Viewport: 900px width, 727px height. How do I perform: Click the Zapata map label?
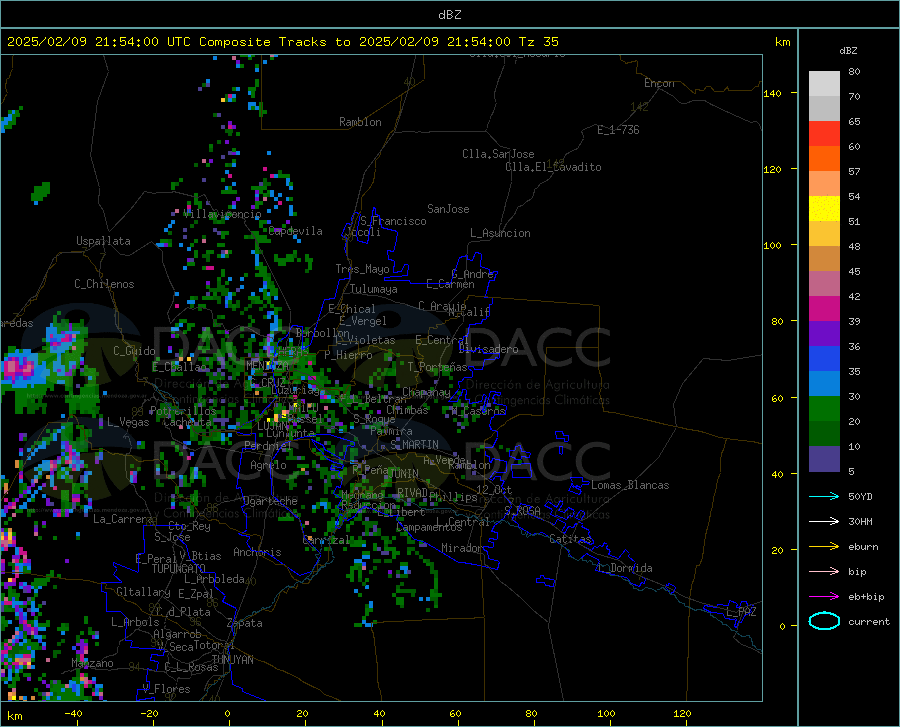coord(245,623)
